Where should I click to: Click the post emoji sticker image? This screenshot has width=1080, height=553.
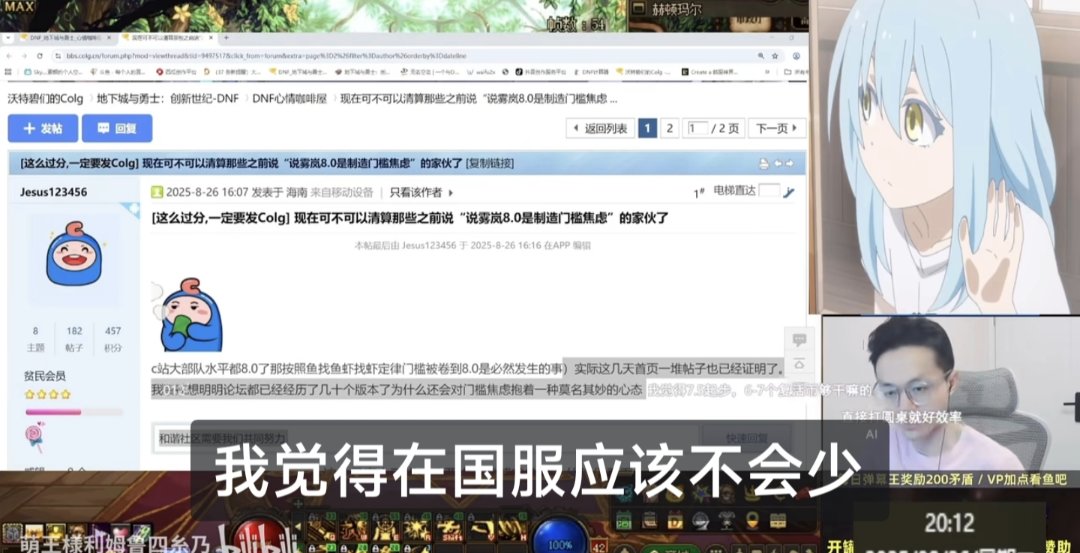click(x=187, y=315)
